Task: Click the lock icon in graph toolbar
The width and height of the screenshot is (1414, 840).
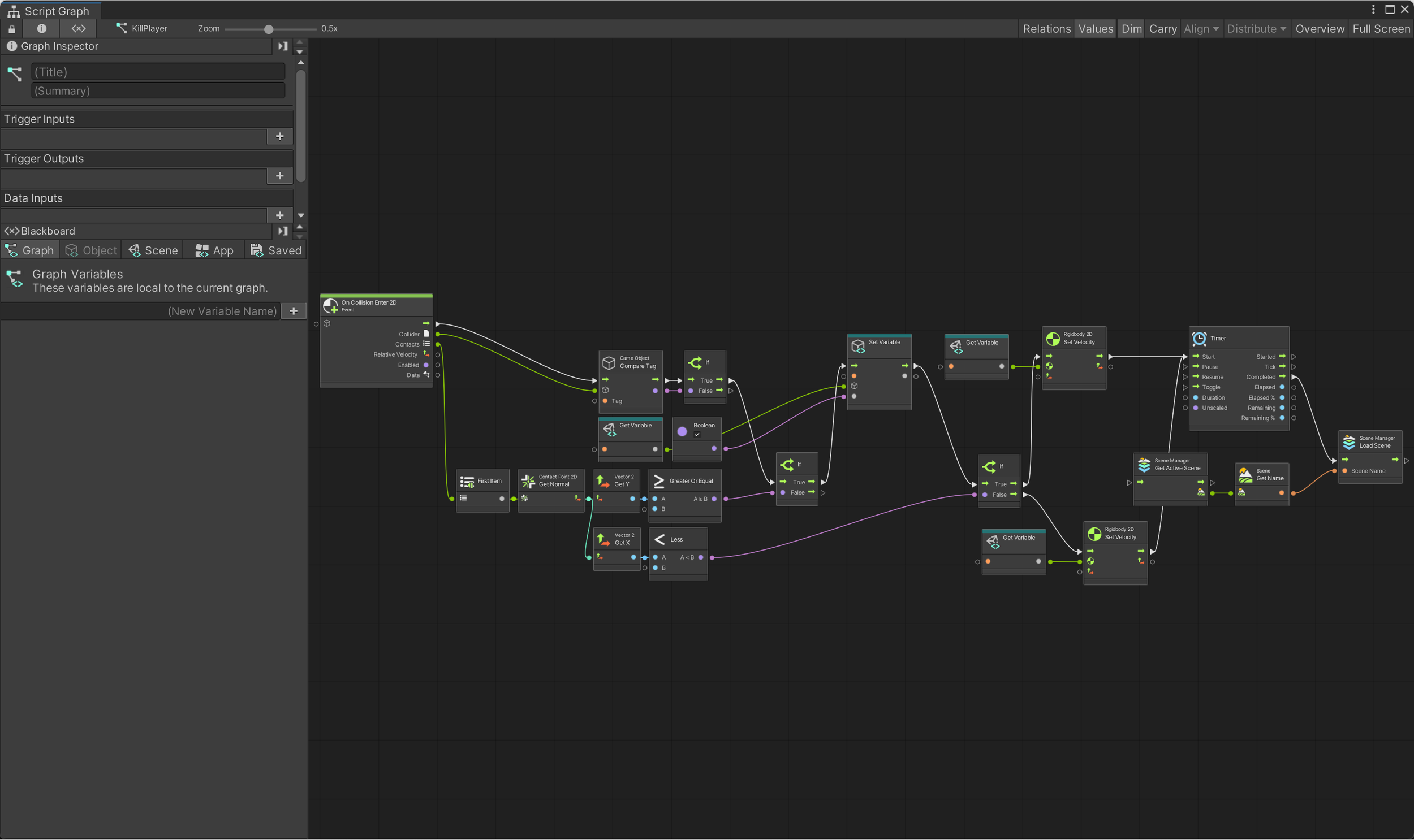Action: [12, 28]
